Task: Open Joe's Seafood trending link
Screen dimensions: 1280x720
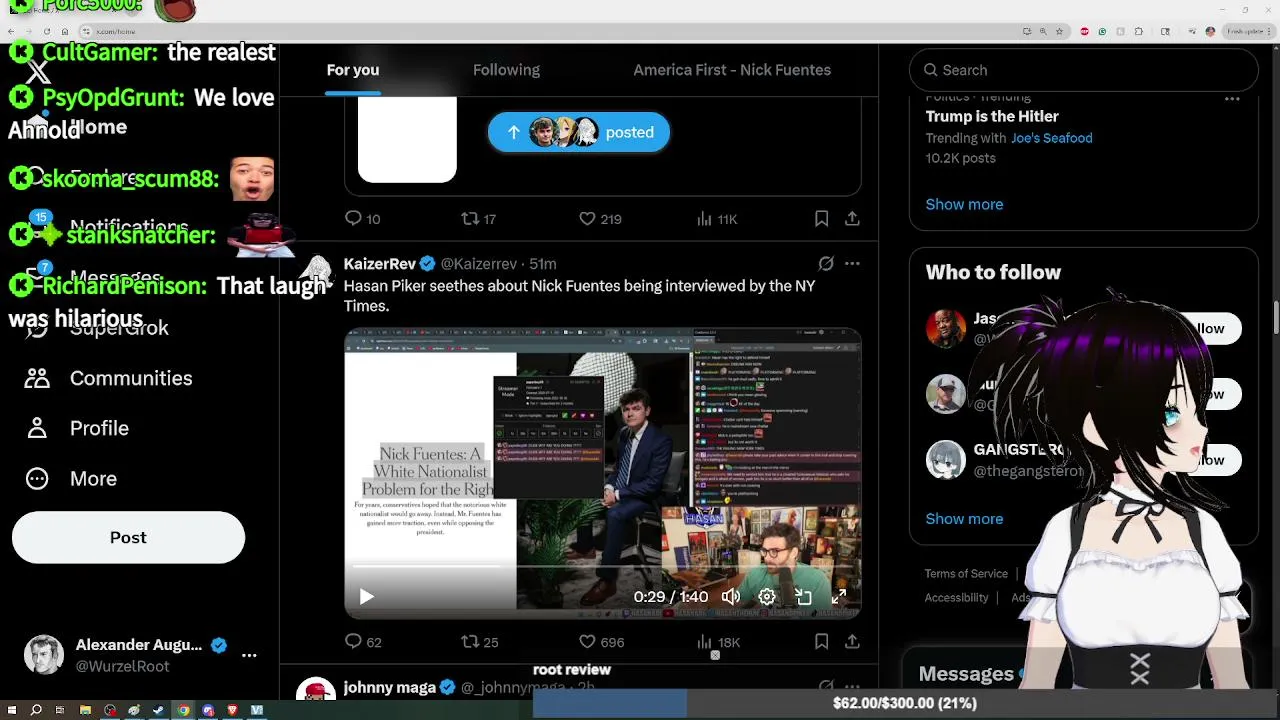Action: (1052, 138)
